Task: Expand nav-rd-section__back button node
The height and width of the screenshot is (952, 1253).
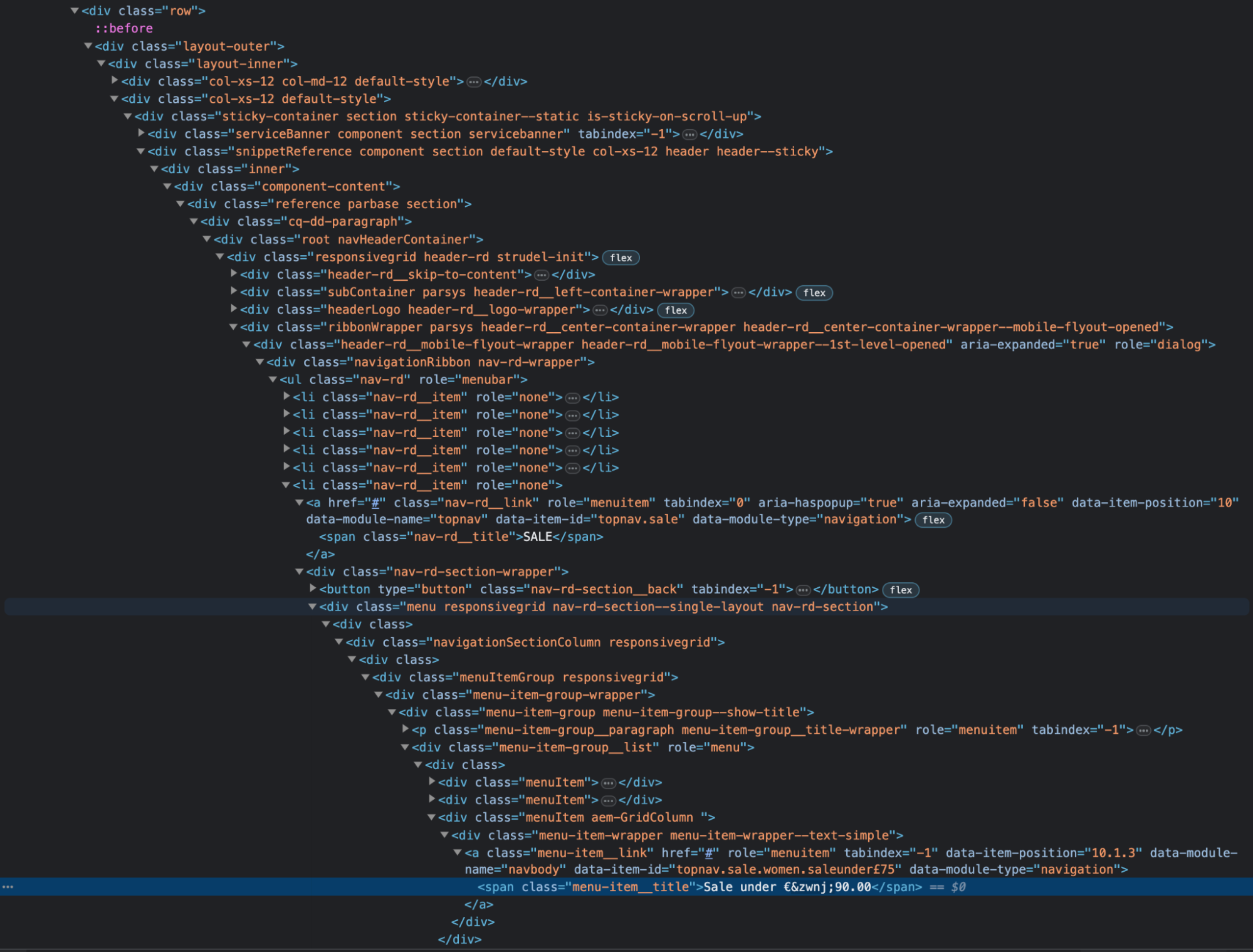Action: (313, 588)
